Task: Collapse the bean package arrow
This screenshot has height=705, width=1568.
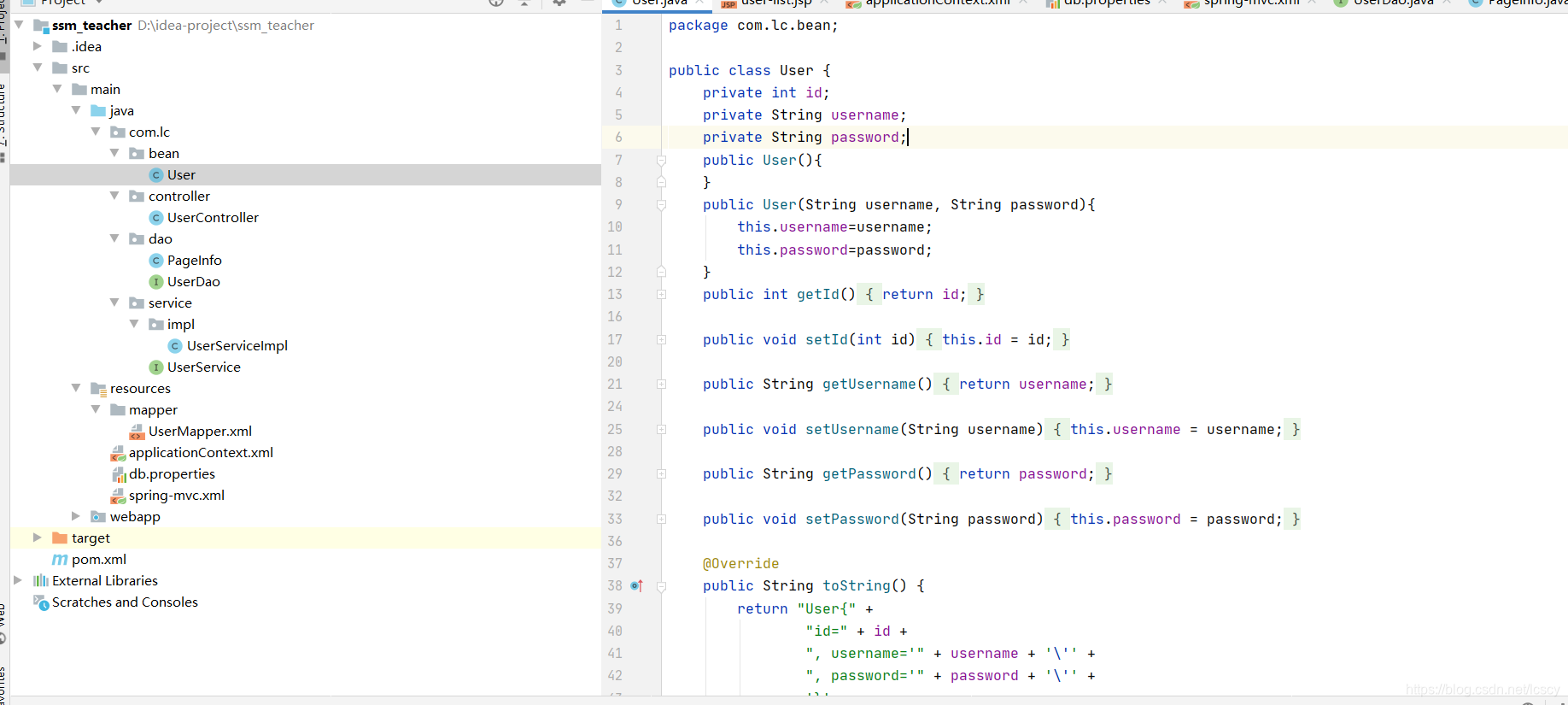Action: [x=114, y=152]
